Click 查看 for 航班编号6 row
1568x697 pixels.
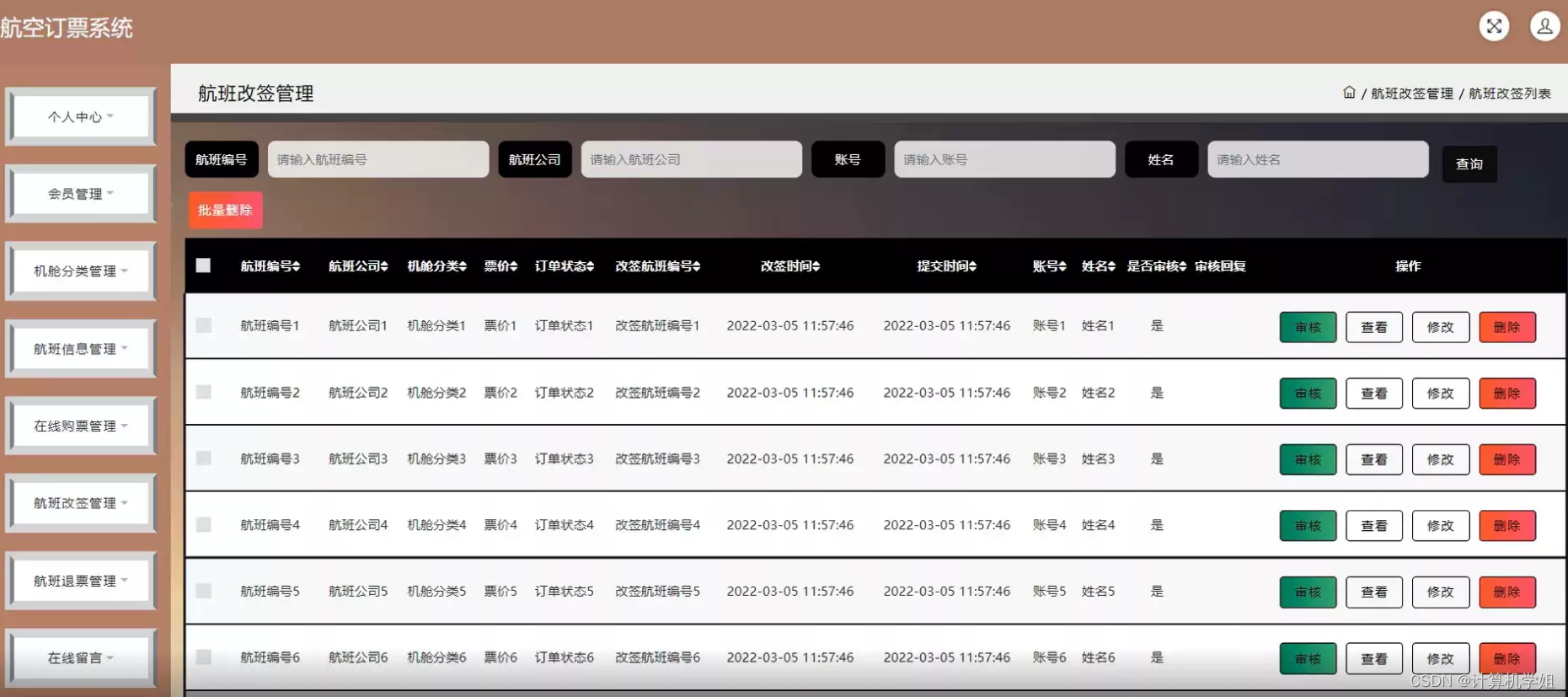click(1374, 658)
